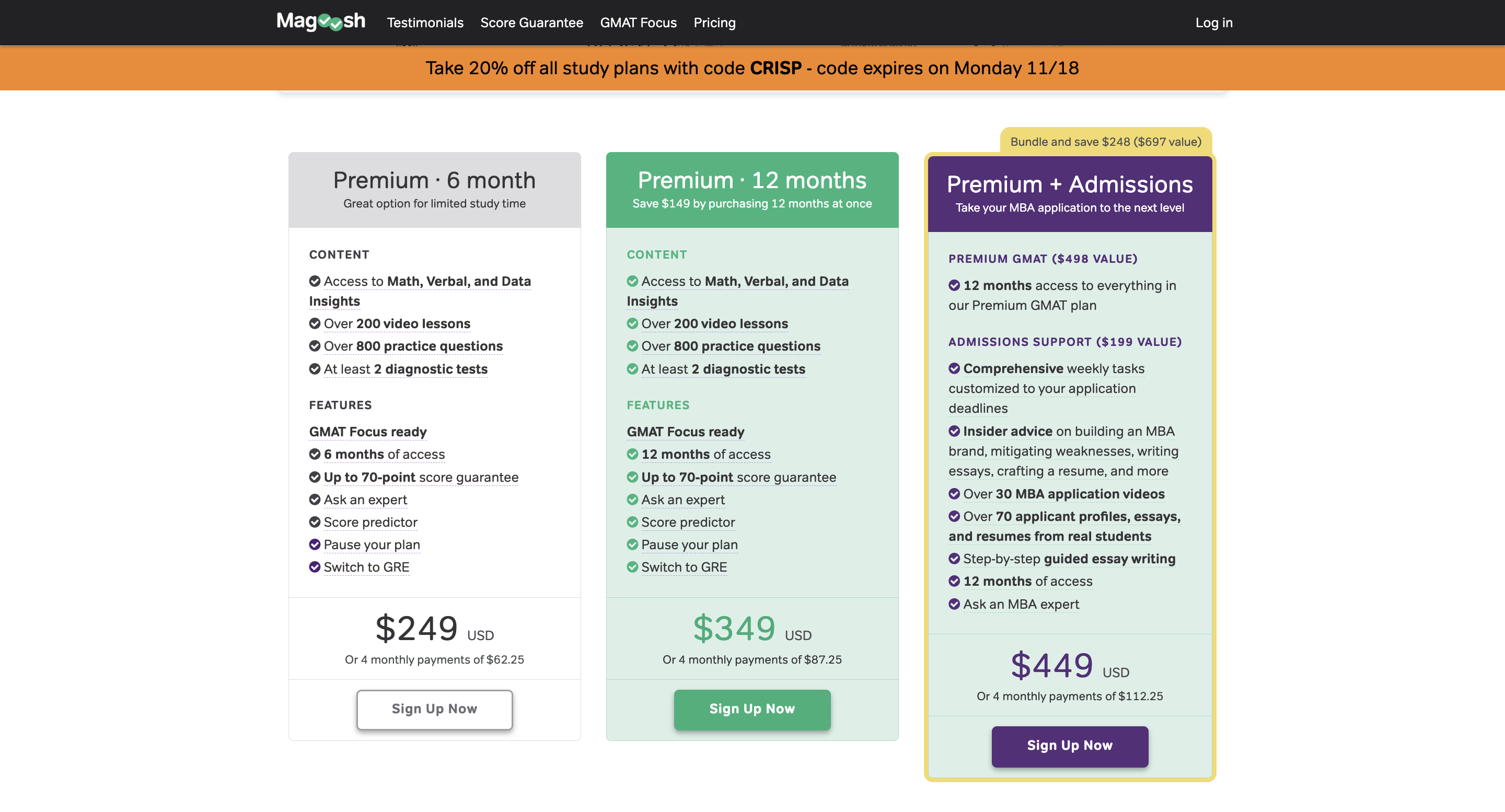Viewport: 1505px width, 812px height.
Task: Click the Magoosh logo
Action: [321, 22]
